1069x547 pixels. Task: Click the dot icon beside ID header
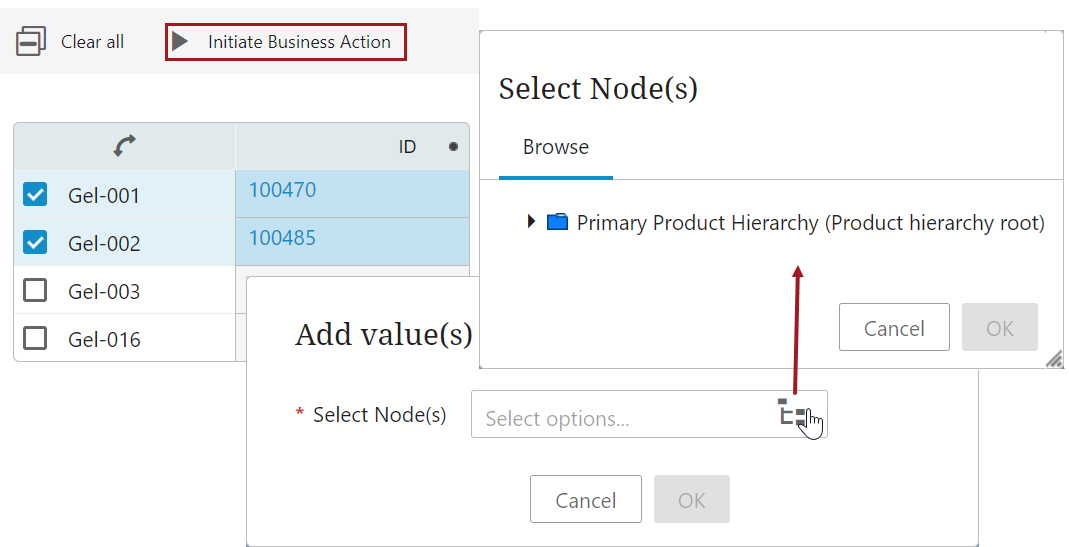coord(453,147)
